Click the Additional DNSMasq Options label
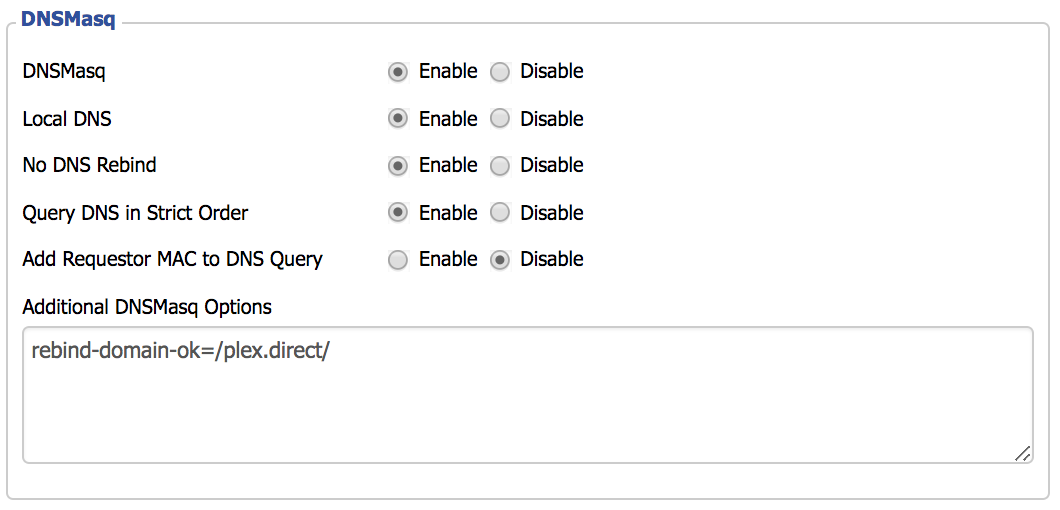This screenshot has height=510, width=1060. point(147,307)
